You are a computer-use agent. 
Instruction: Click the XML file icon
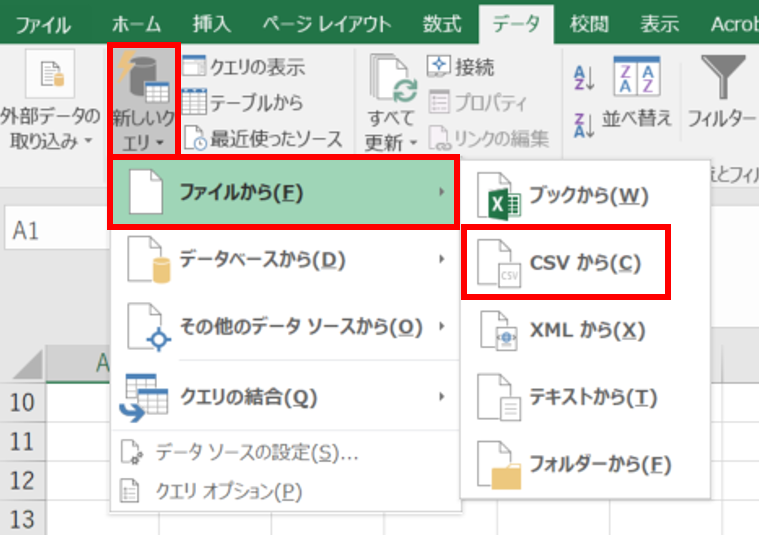pos(499,331)
